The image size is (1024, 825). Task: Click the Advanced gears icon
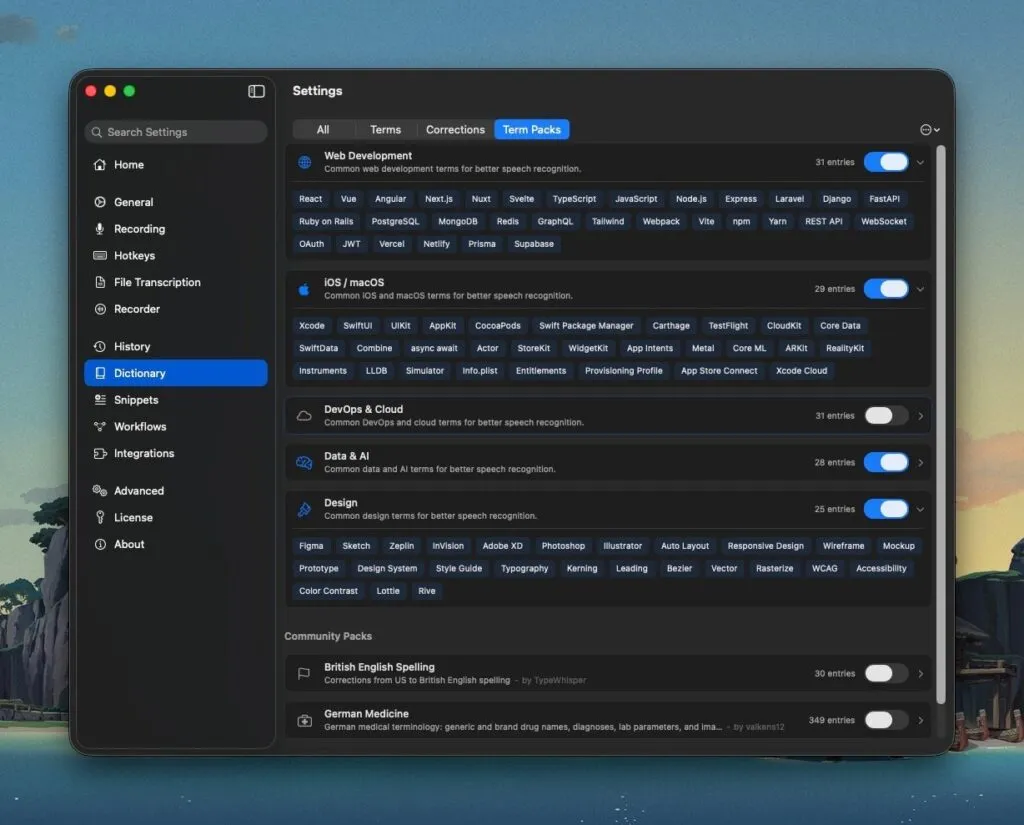point(100,491)
